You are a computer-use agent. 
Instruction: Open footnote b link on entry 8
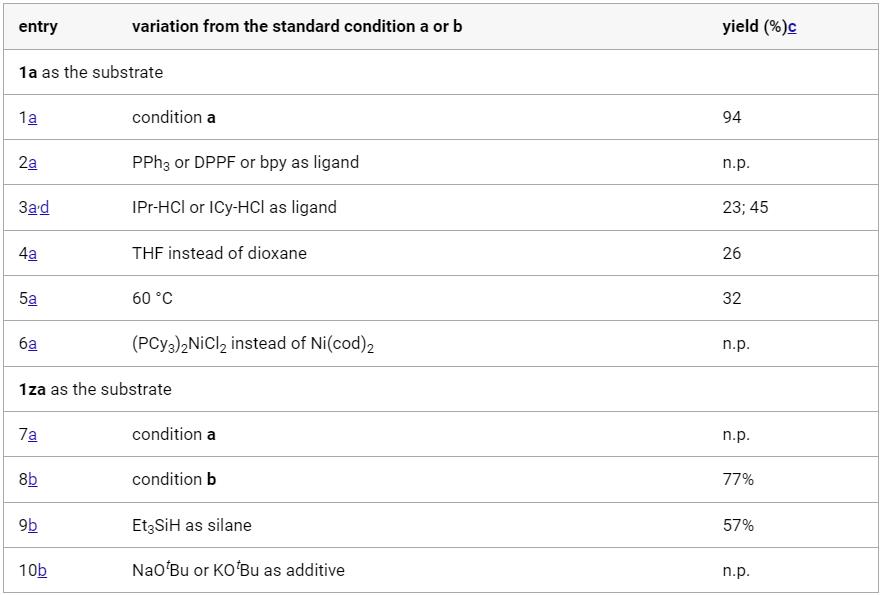[33, 480]
